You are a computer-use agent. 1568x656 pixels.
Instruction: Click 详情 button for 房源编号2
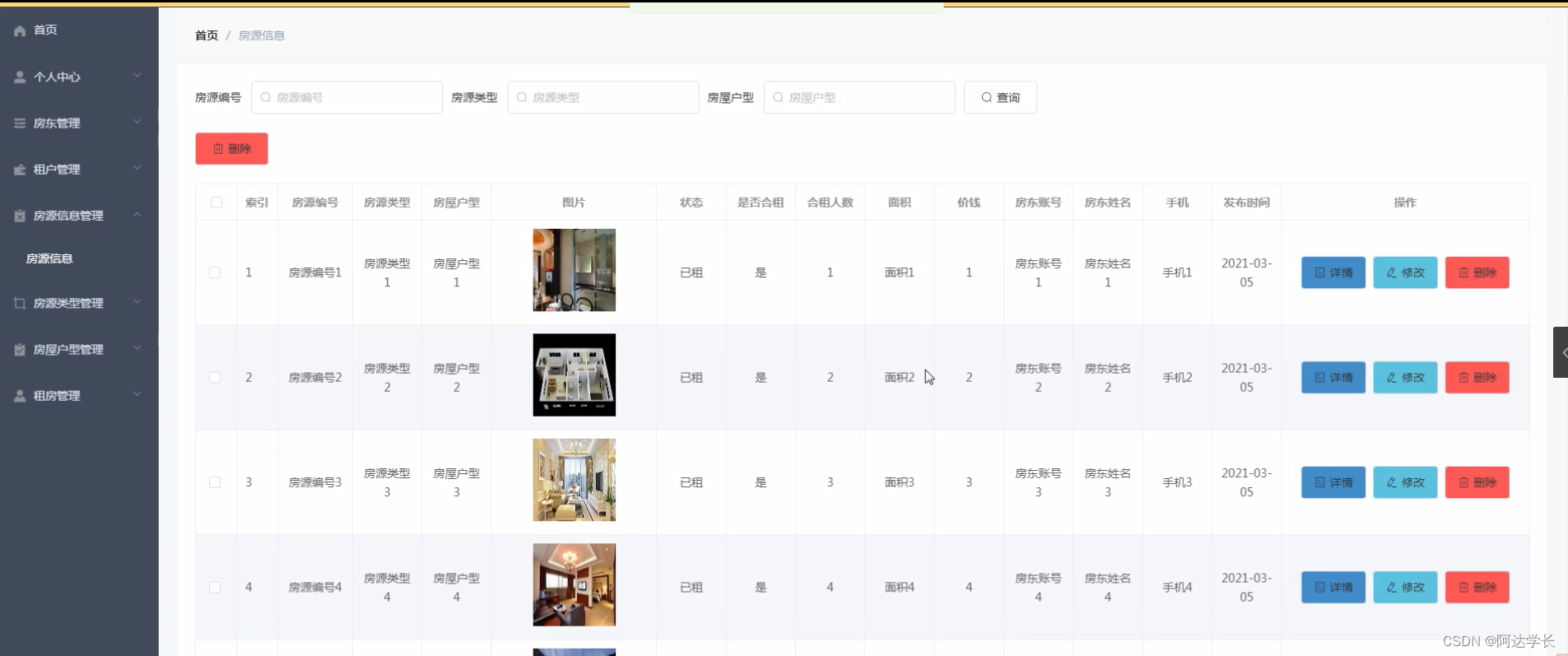(1333, 377)
